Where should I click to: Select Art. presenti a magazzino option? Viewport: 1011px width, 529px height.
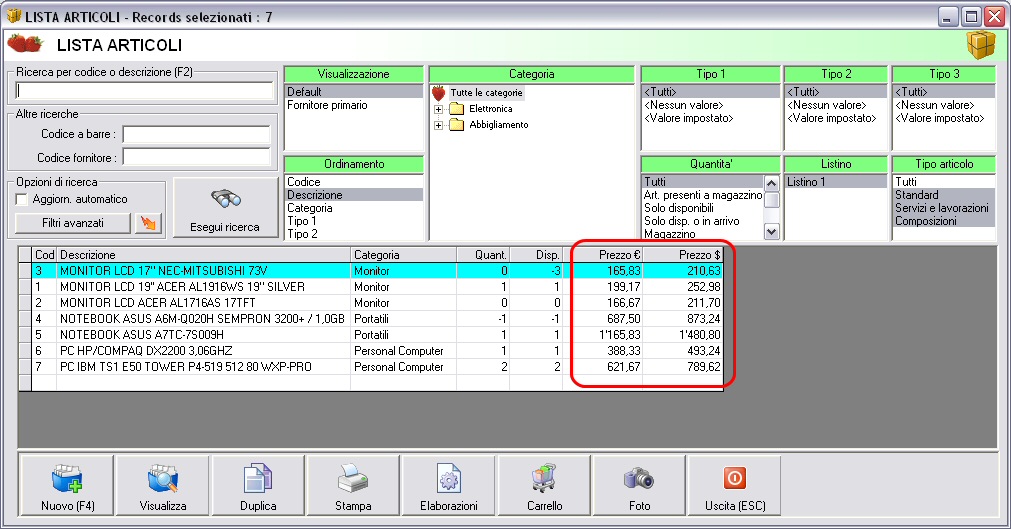(x=703, y=195)
